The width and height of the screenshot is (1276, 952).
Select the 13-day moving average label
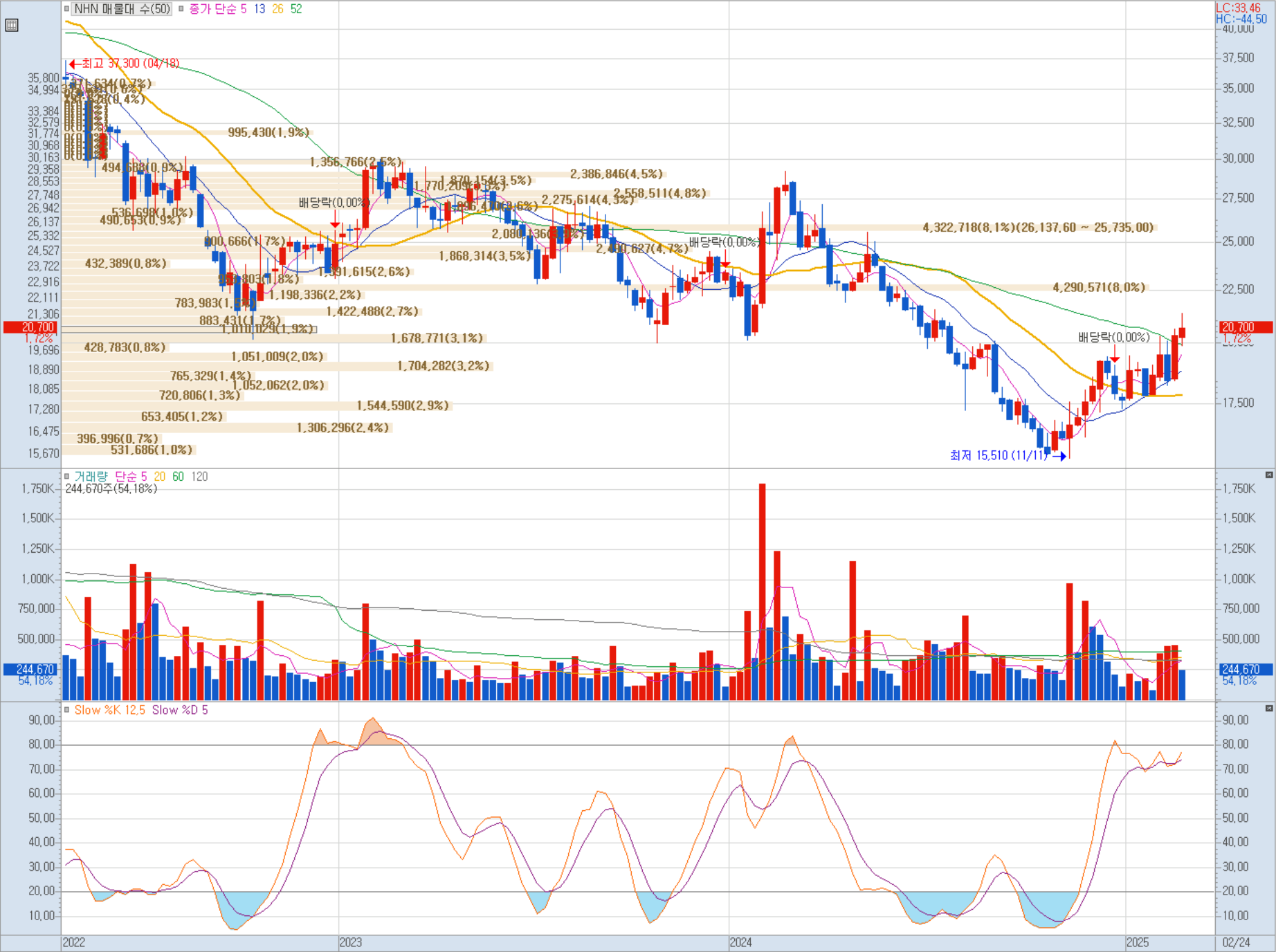click(x=259, y=9)
